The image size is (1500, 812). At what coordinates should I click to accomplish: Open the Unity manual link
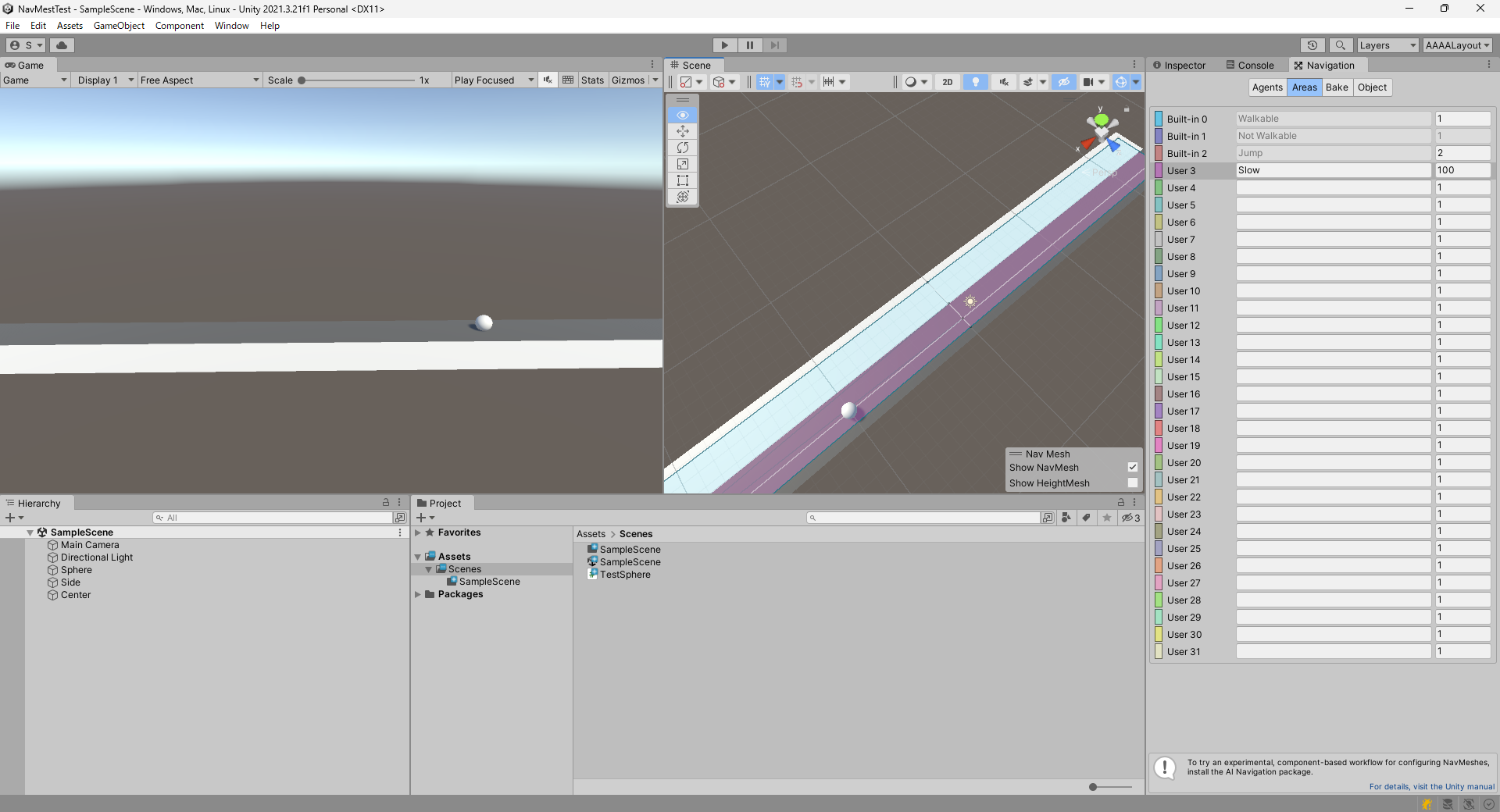(x=1432, y=787)
